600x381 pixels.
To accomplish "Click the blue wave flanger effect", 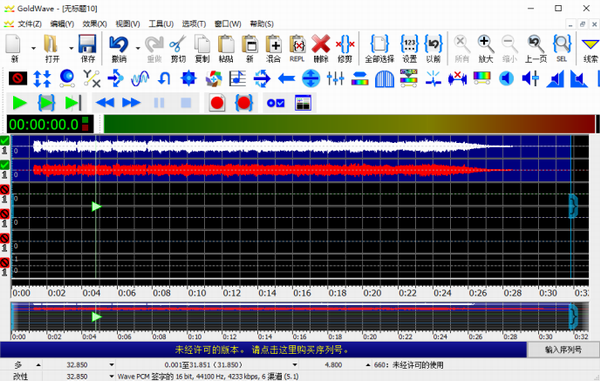I will (x=140, y=78).
